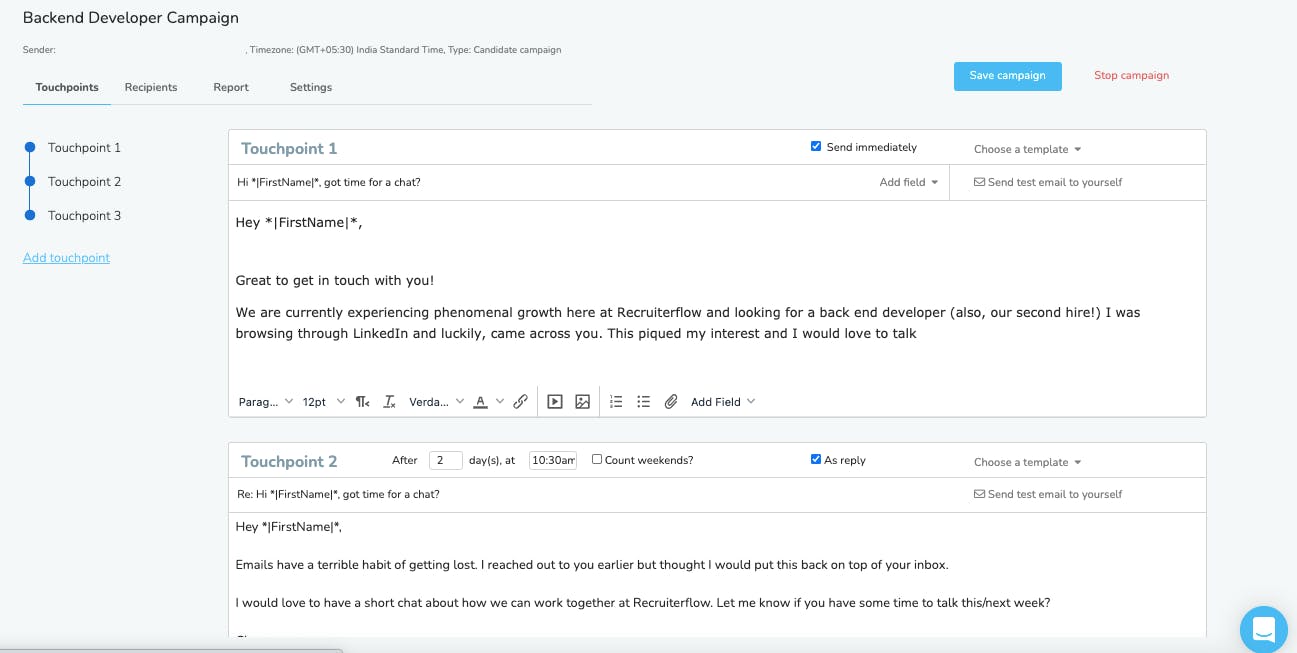This screenshot has height=653, width=1297.
Task: Open the Add field dropdown in subject line
Action: click(909, 182)
